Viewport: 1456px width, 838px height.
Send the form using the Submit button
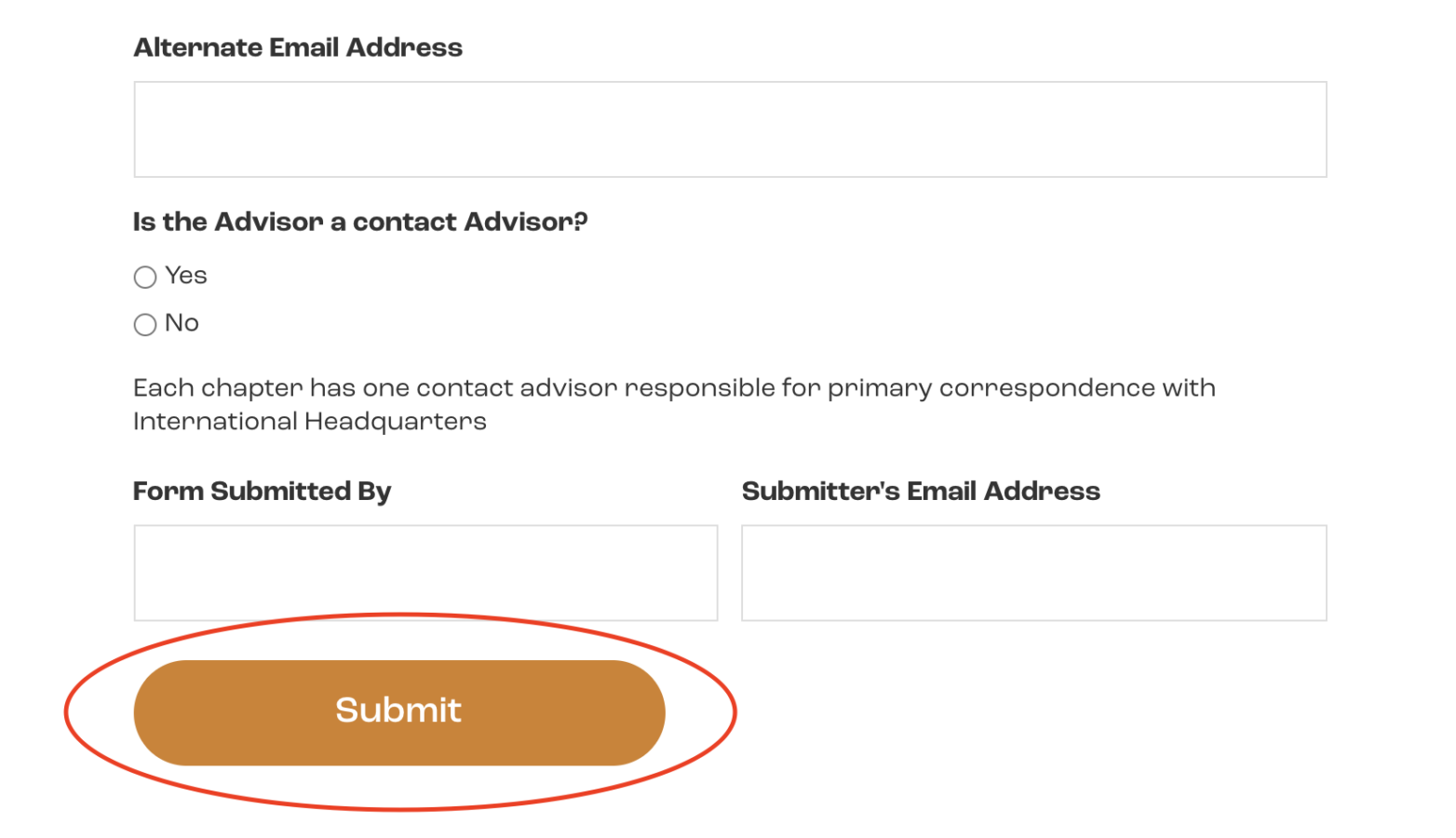pyautogui.click(x=399, y=712)
